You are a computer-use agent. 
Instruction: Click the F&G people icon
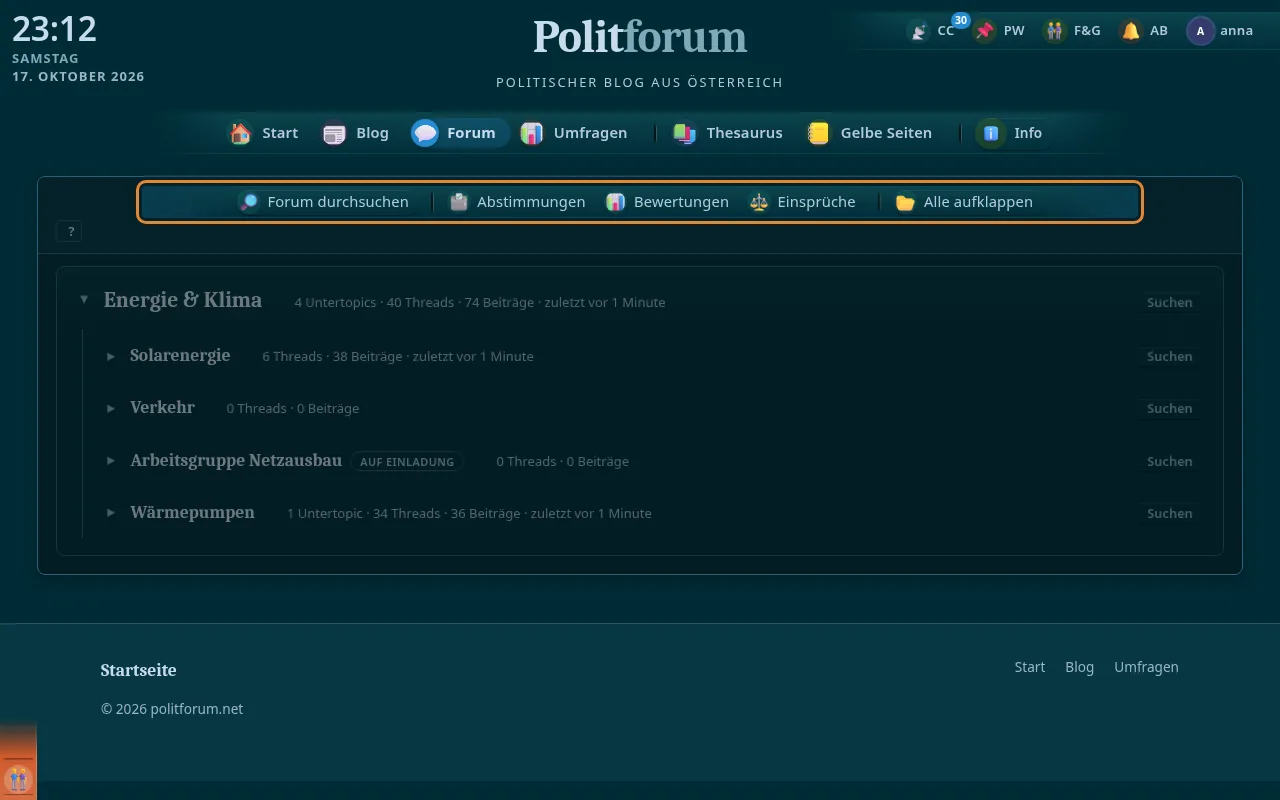pyautogui.click(x=1055, y=31)
